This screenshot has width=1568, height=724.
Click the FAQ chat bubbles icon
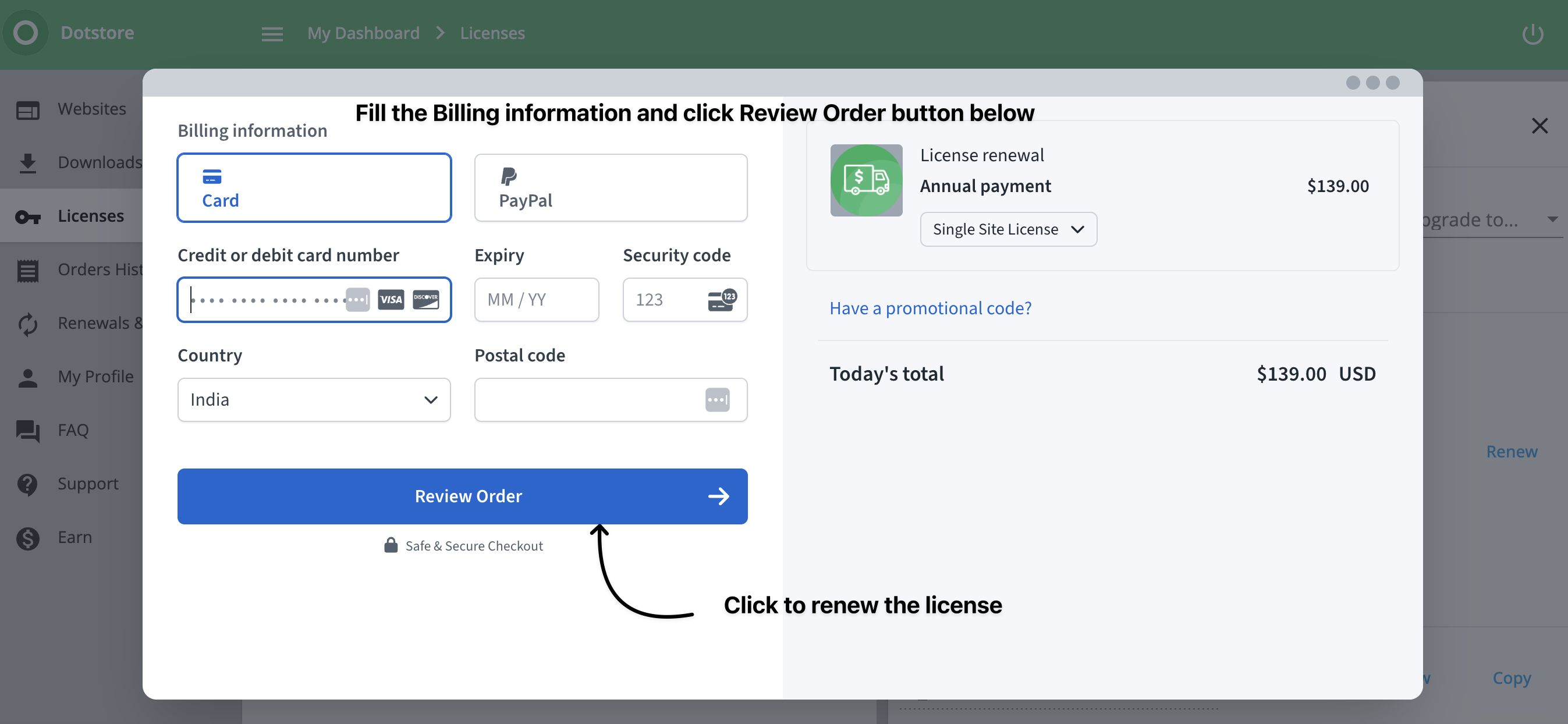tap(27, 431)
